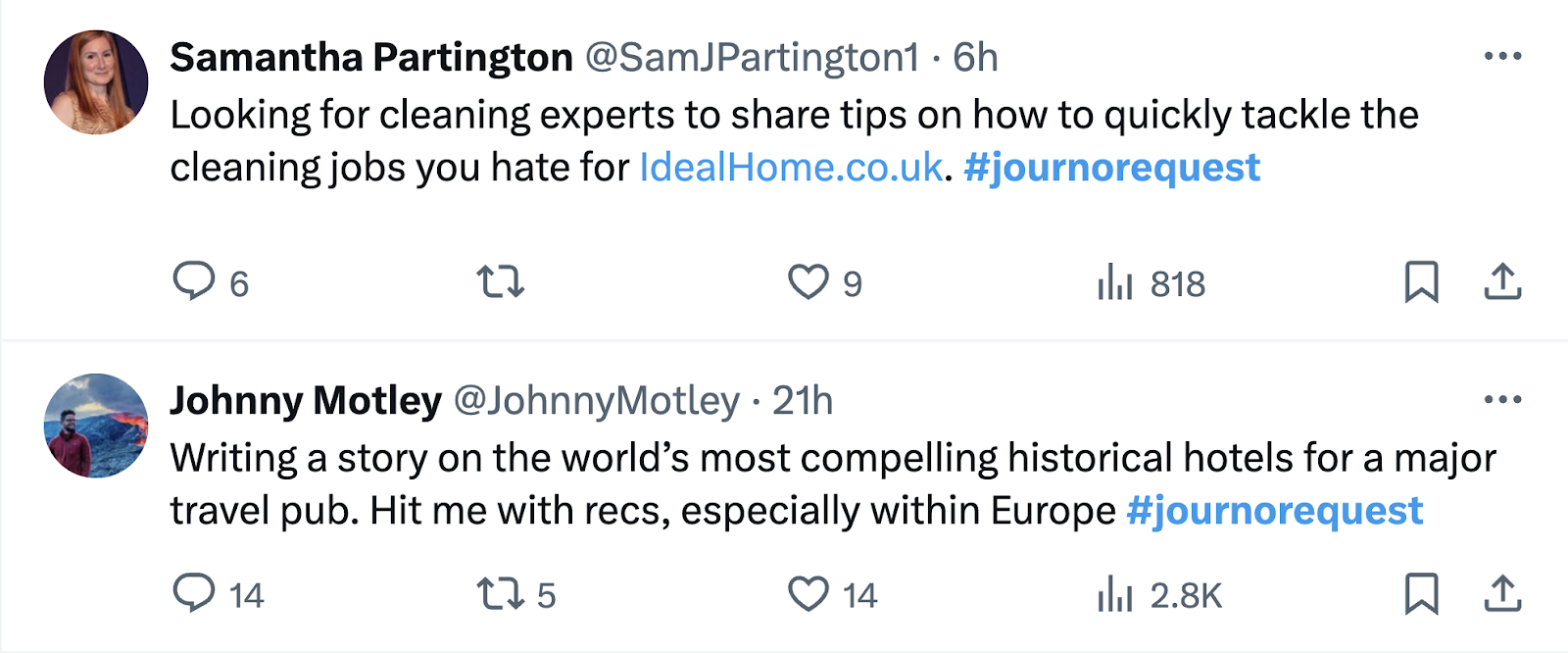Reply to Johnny Motley's tweet

194,593
